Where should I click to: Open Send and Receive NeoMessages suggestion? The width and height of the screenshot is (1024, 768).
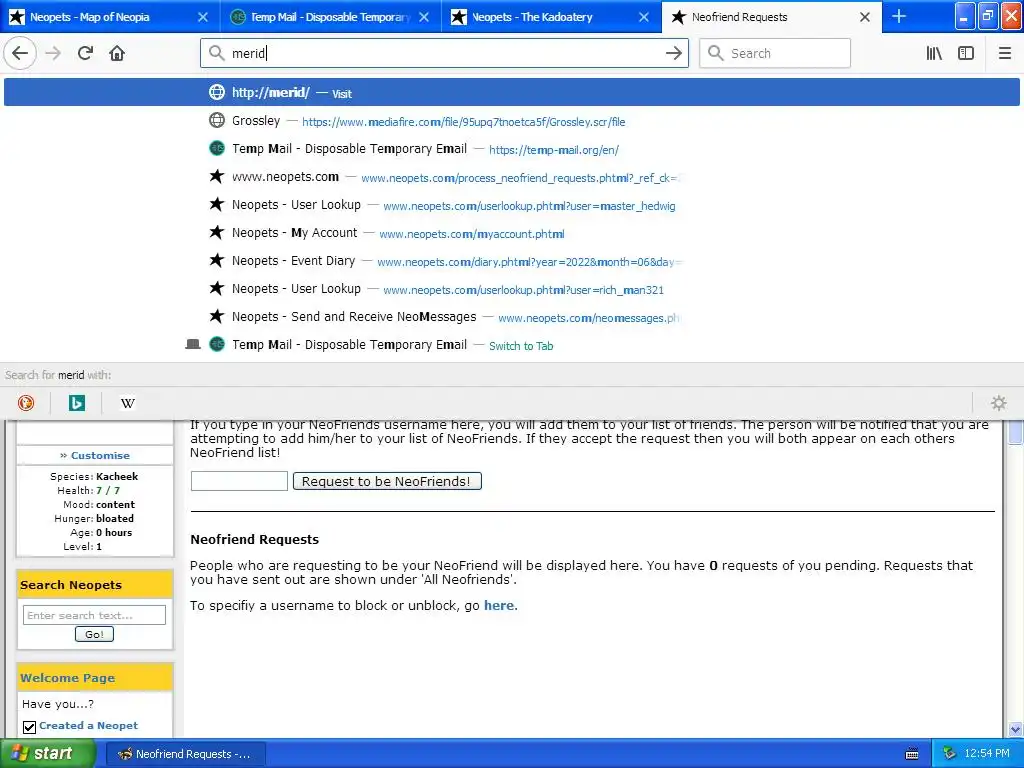click(x=511, y=317)
